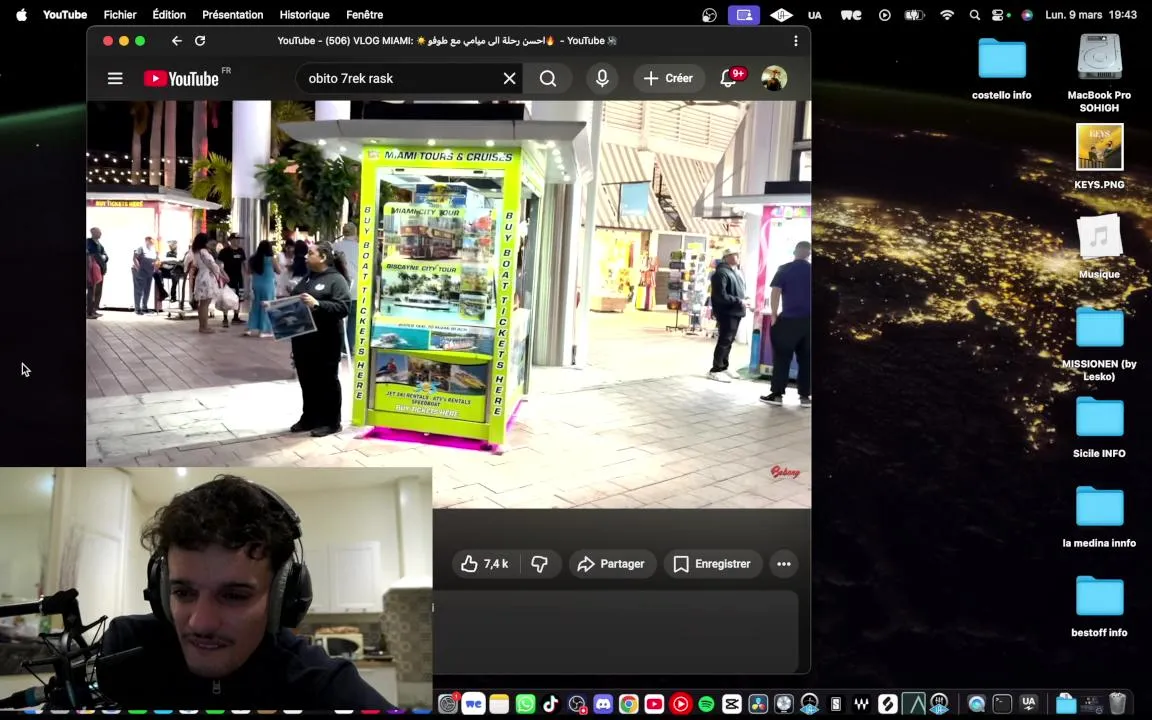Open the Édition menu

[169, 15]
